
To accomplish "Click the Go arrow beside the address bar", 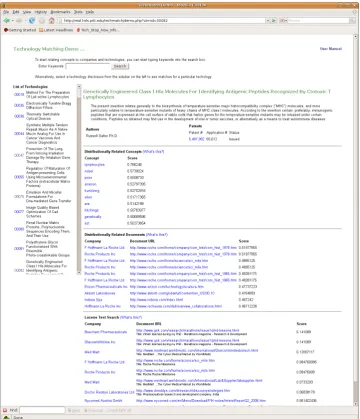I will (274, 21).
